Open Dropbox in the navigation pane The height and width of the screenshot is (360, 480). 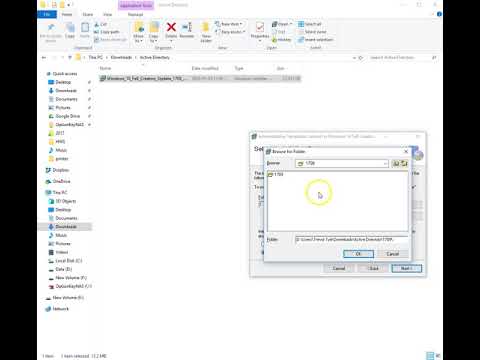[x=60, y=170]
